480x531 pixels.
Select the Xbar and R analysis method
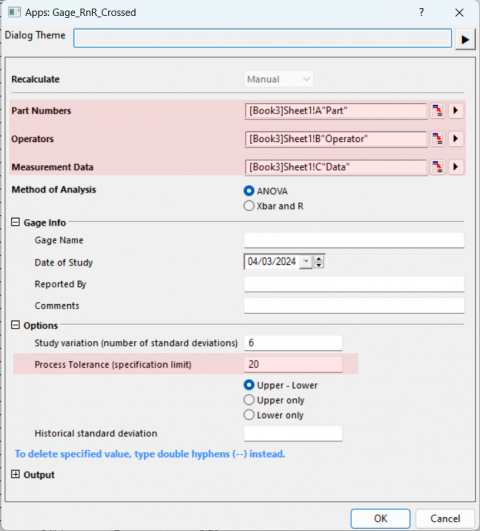[x=273, y=206]
